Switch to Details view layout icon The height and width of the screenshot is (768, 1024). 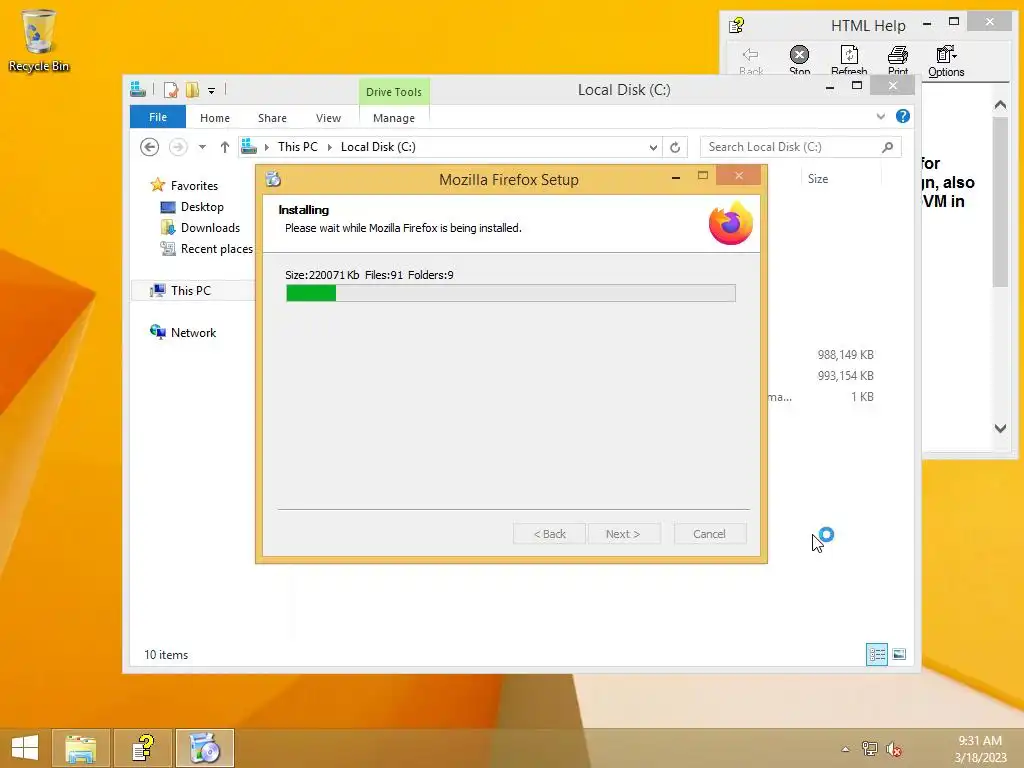tap(876, 654)
